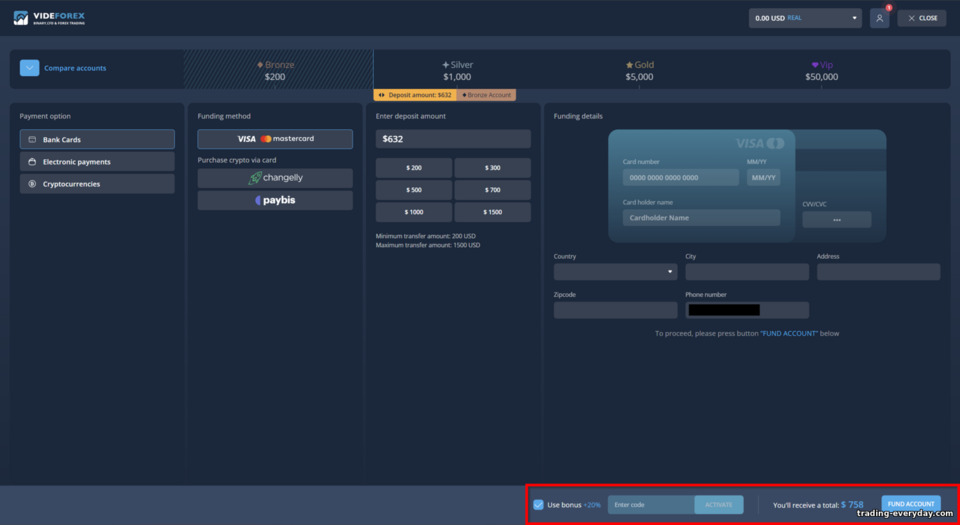The image size is (960, 525).
Task: Open the Compare accounts link
Action: click(x=75, y=68)
